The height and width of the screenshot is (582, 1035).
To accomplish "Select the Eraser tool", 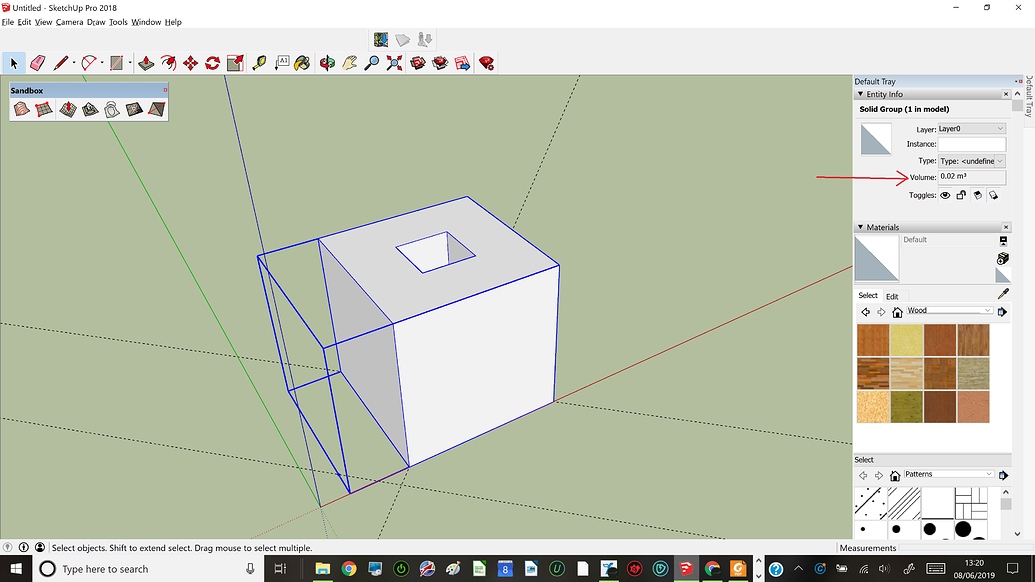I will tap(37, 62).
